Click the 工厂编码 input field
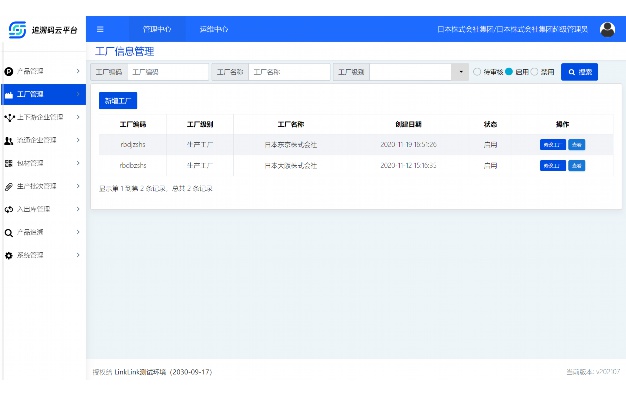The width and height of the screenshot is (626, 396). (x=168, y=72)
